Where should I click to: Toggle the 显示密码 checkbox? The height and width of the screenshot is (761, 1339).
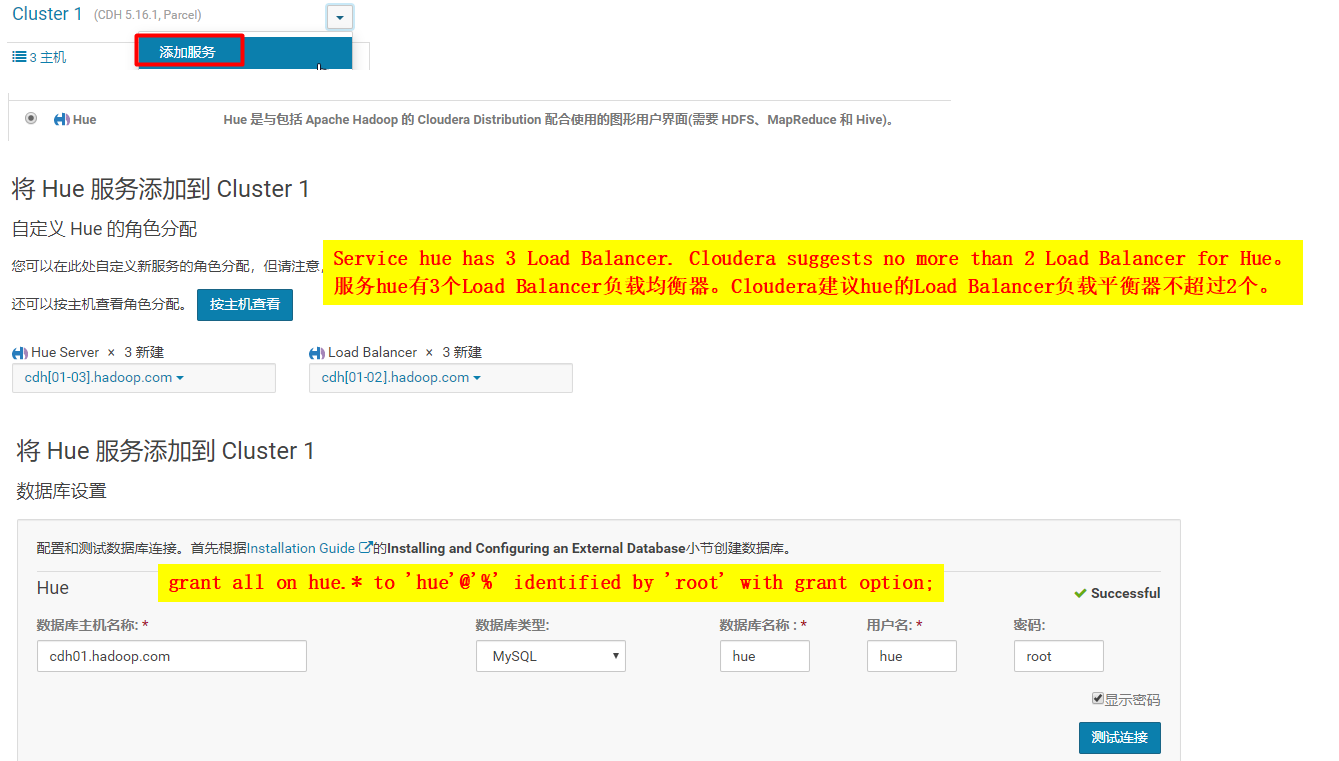1097,699
